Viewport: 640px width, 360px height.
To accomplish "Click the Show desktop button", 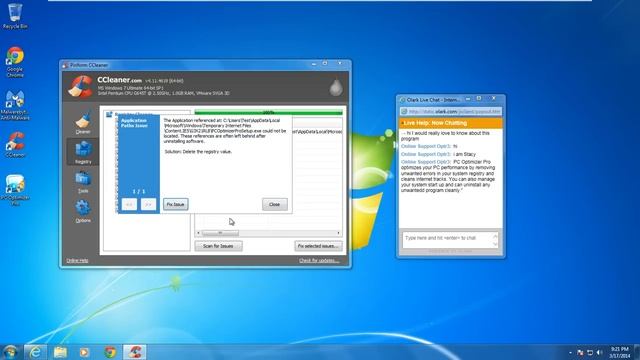I will (637, 352).
